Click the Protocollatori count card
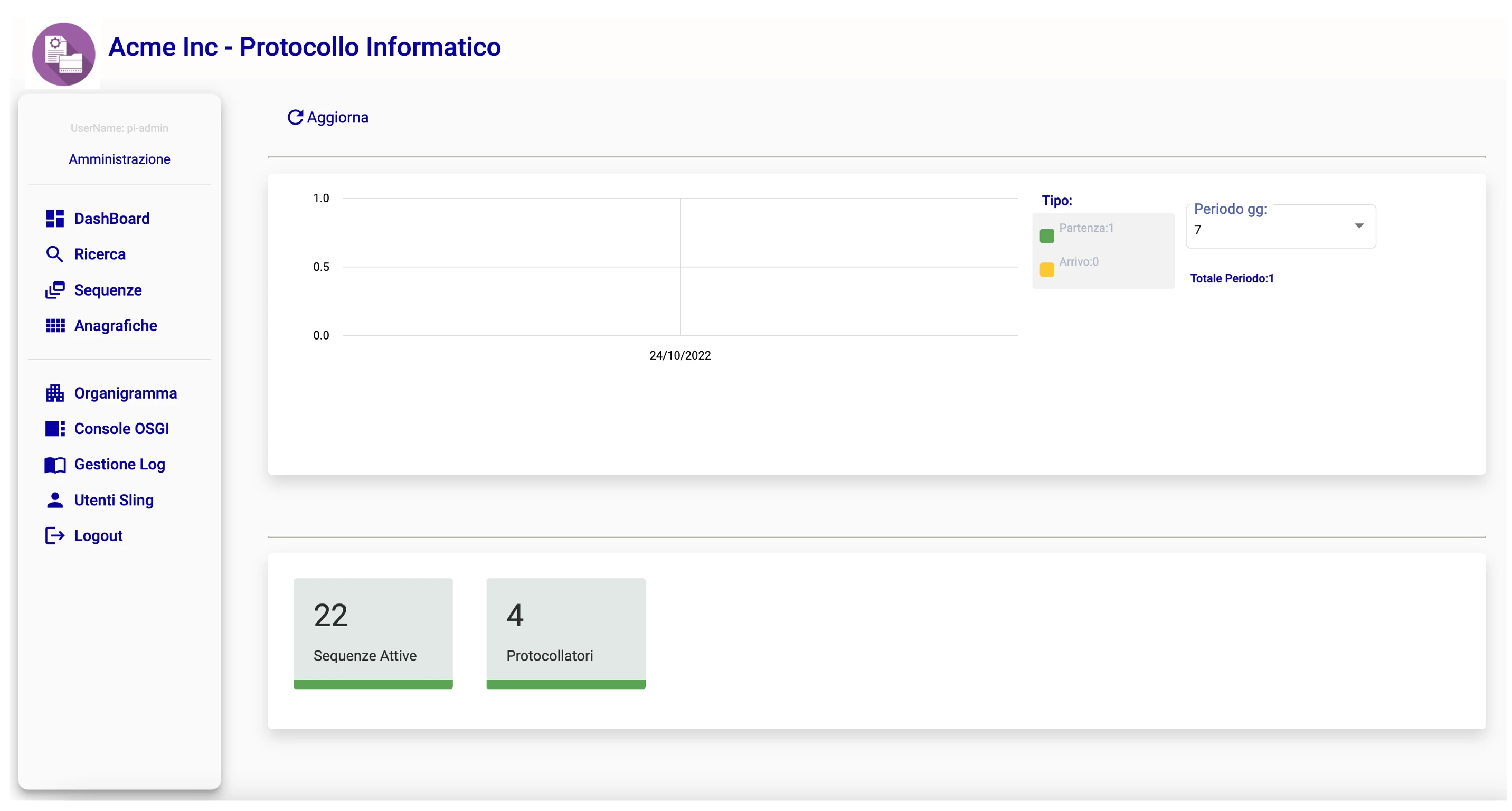 (565, 633)
